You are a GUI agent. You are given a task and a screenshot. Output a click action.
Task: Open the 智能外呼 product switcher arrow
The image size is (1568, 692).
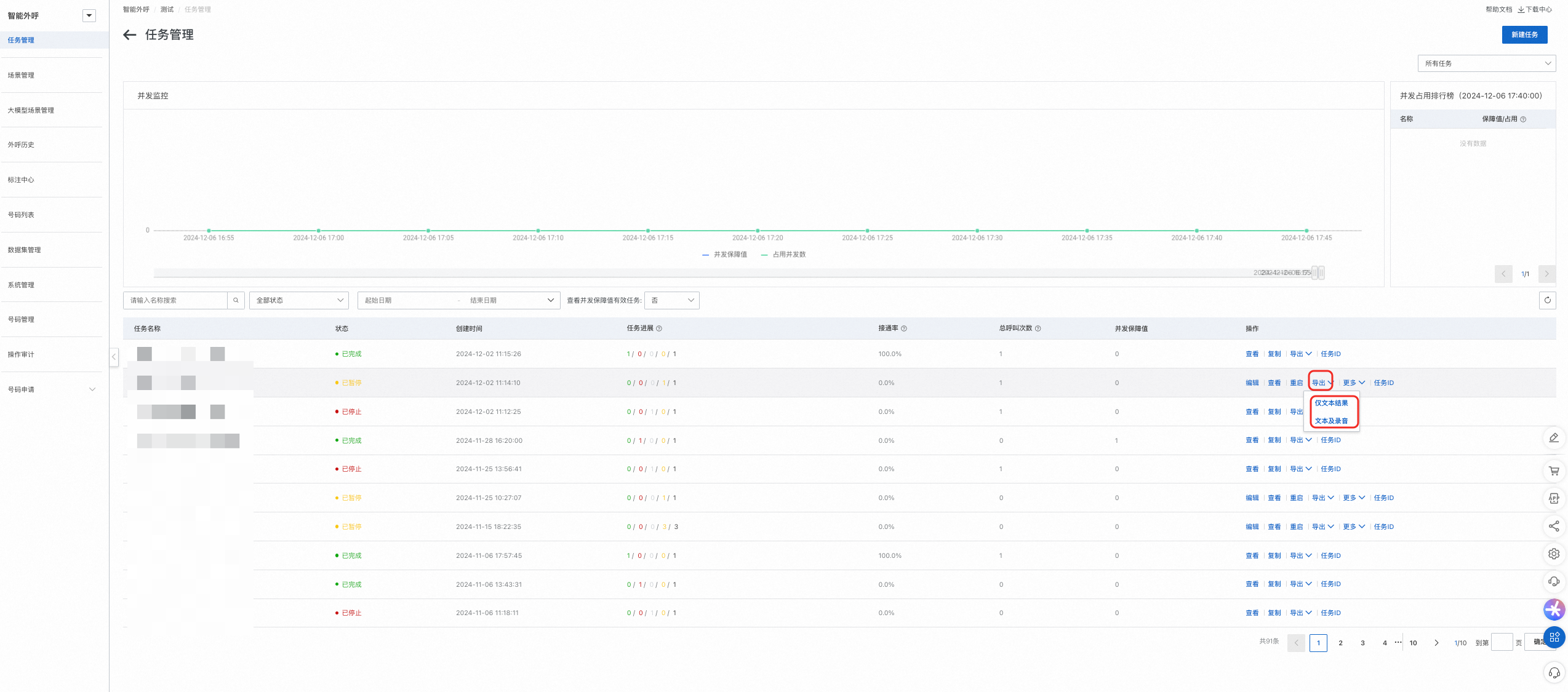(x=89, y=16)
